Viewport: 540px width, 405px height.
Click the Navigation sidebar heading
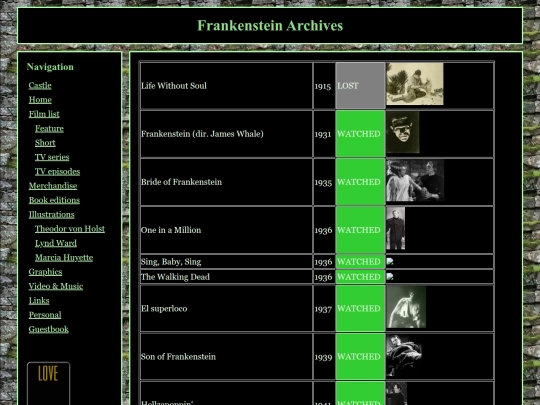coord(50,67)
